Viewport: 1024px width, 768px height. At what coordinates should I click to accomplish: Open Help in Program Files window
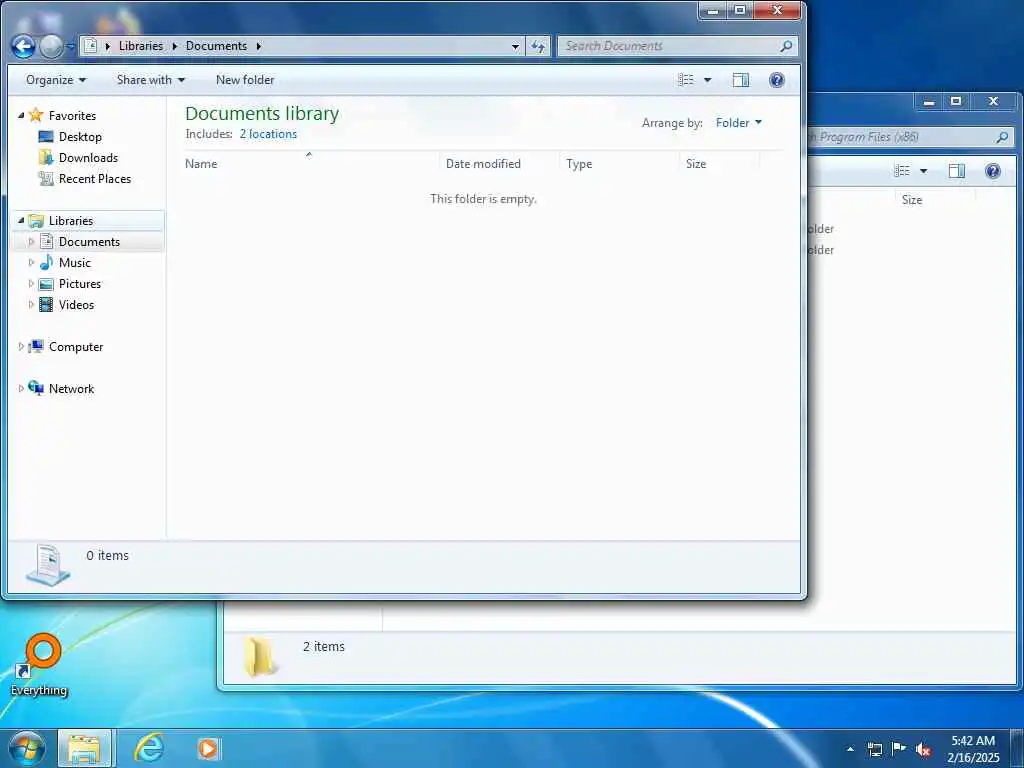[993, 170]
